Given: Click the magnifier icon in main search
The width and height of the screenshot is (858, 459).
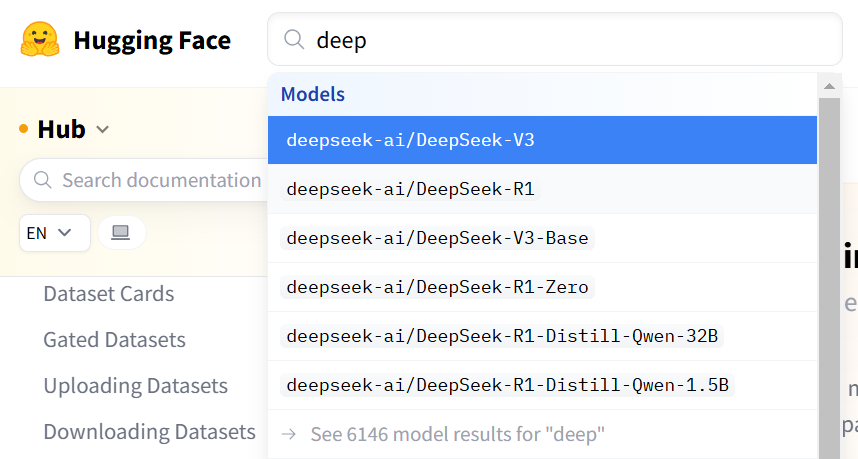Looking at the screenshot, I should point(294,39).
